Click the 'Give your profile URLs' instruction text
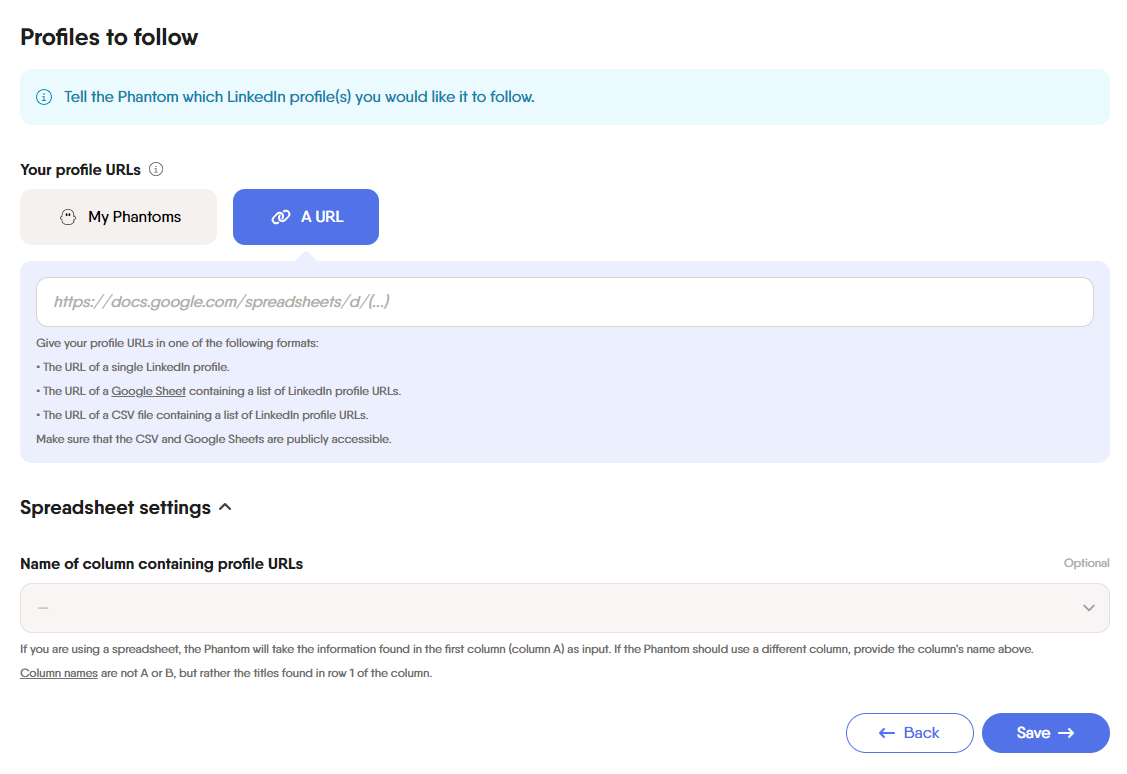The image size is (1127, 774). tap(178, 344)
